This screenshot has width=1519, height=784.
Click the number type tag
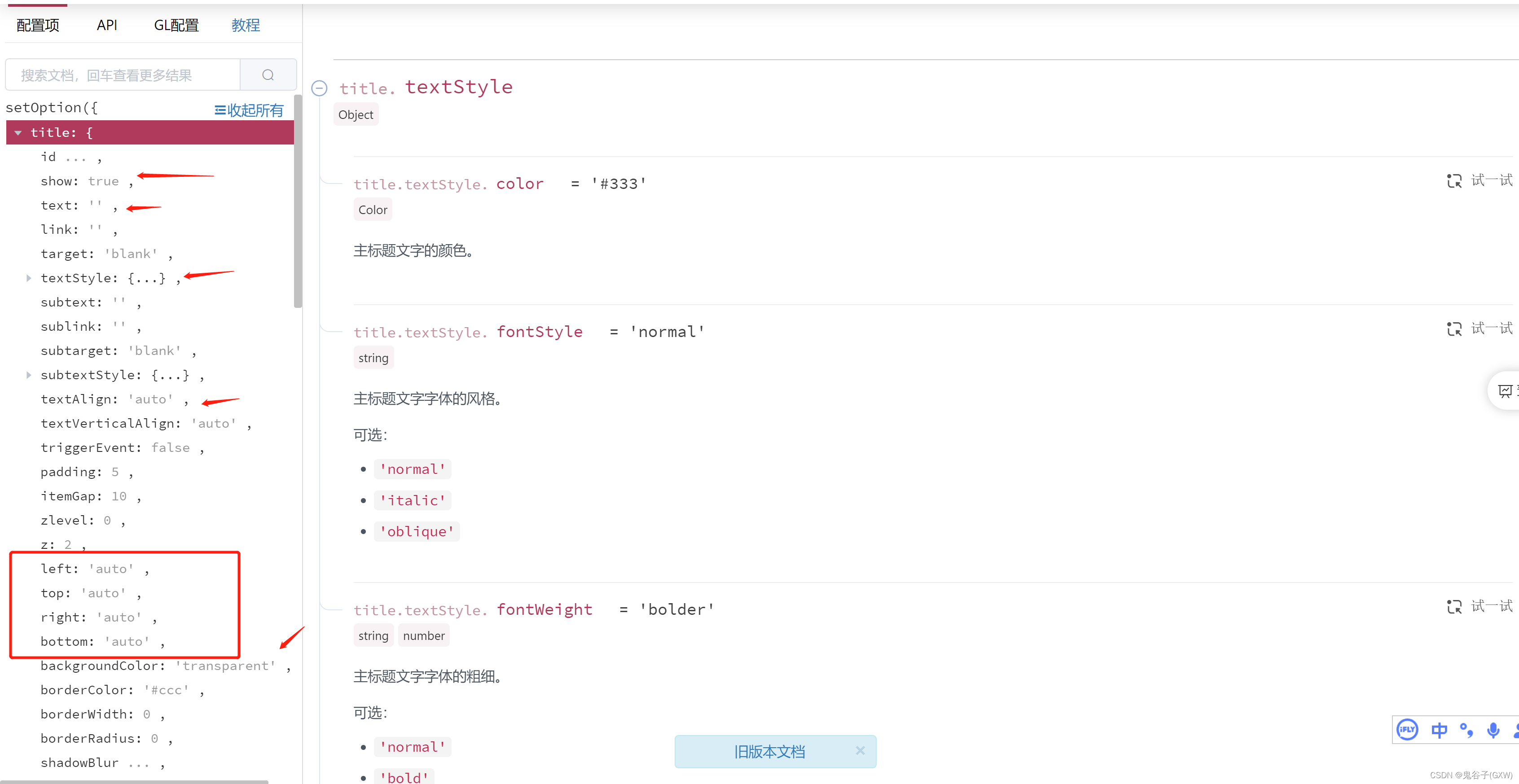tap(423, 635)
